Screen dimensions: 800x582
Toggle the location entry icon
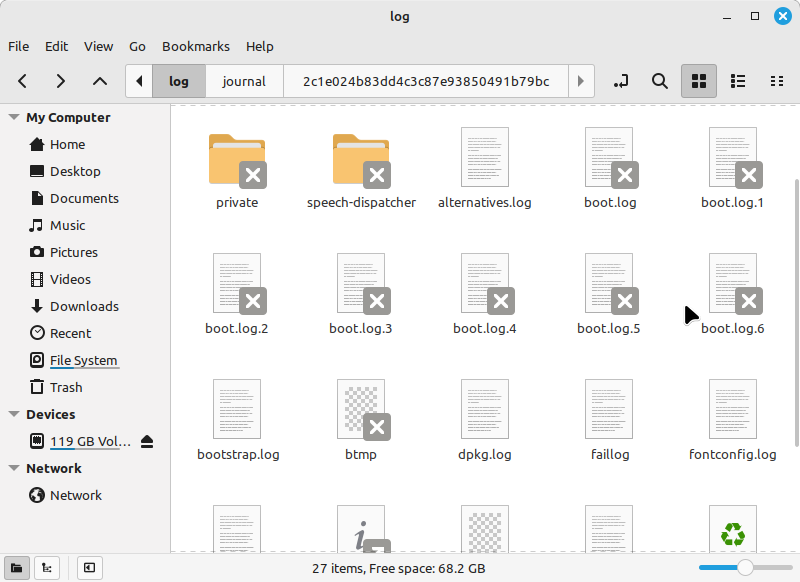pyautogui.click(x=621, y=81)
